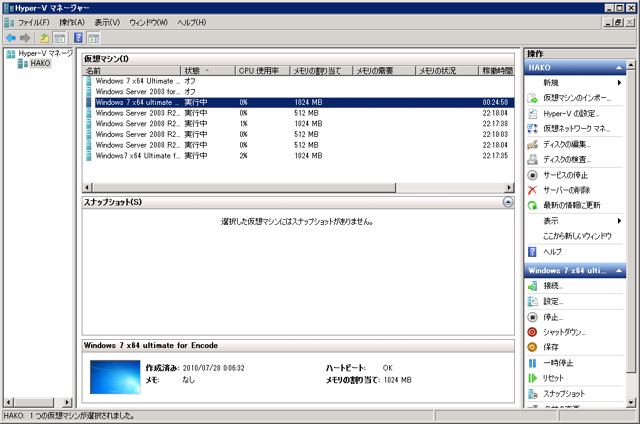Screen dimensions: 640x424
Task: Toggle the action pane toolbar icon
Action: (x=93, y=38)
